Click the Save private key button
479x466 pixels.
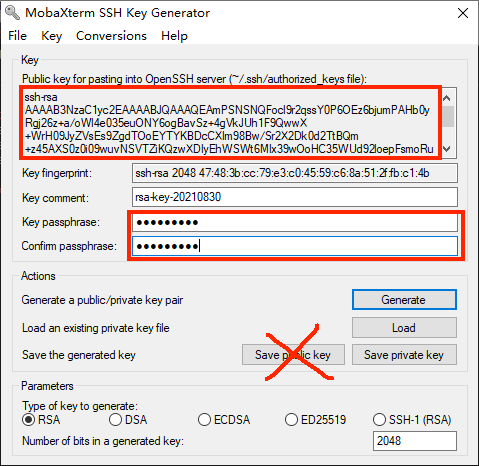tap(404, 355)
